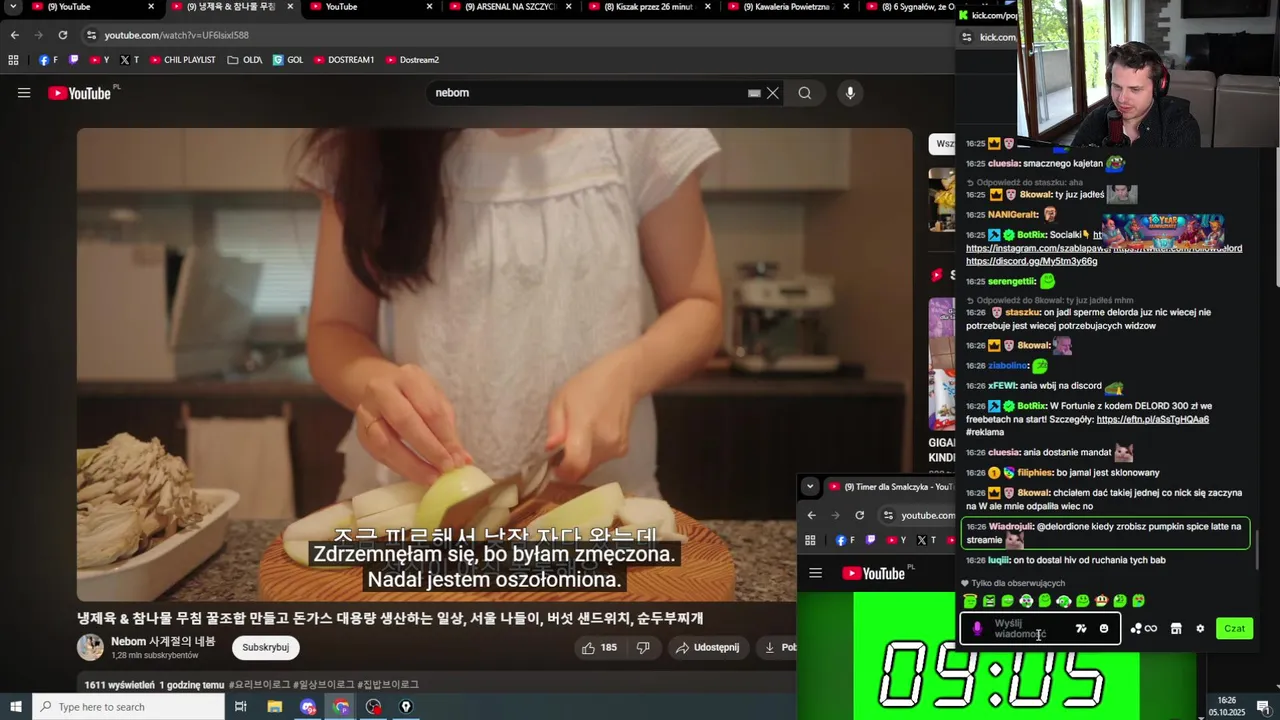Open the site info icon beside the URL

(x=91, y=35)
